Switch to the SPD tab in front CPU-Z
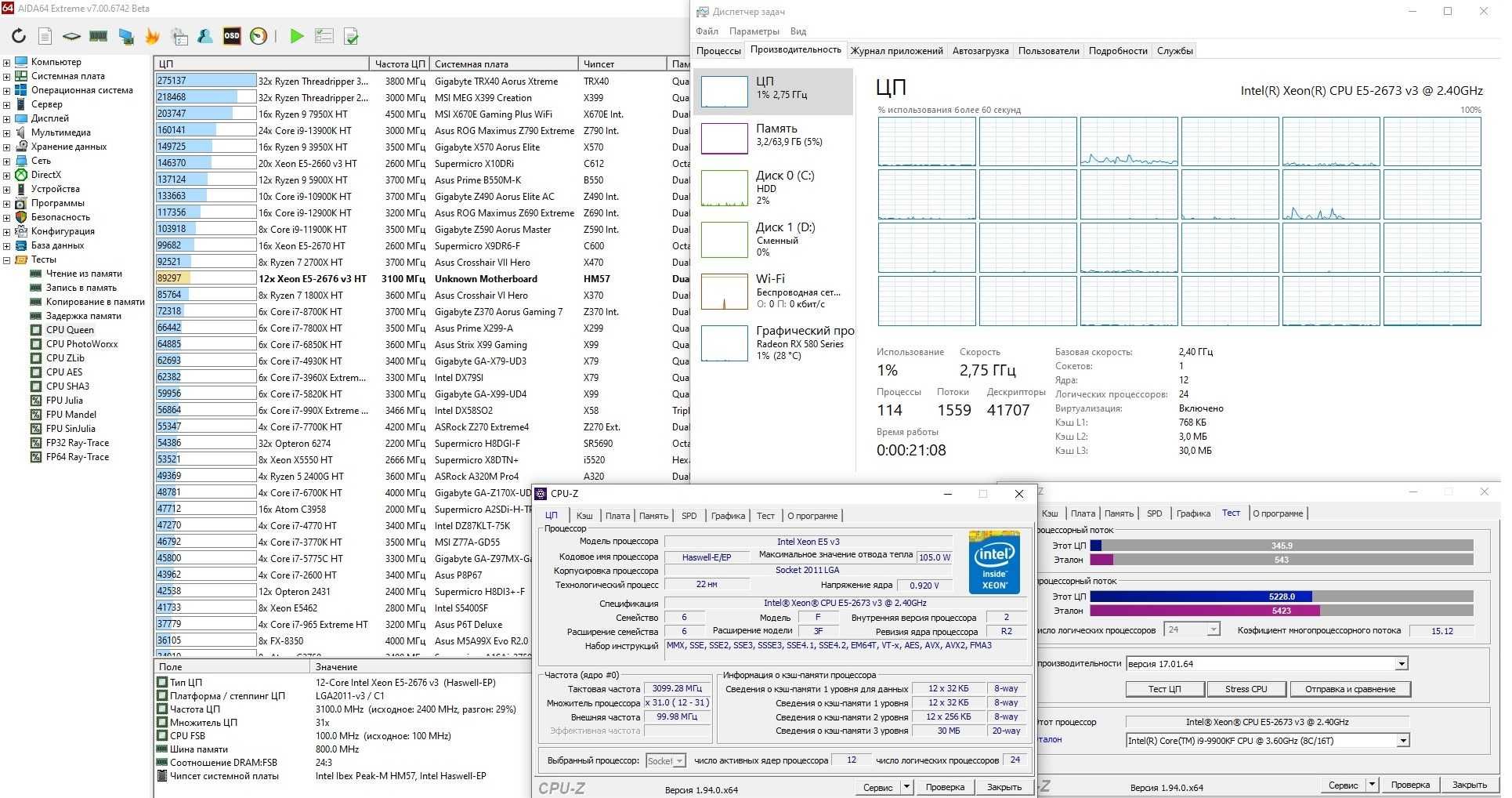The width and height of the screenshot is (1512, 798). [x=689, y=516]
